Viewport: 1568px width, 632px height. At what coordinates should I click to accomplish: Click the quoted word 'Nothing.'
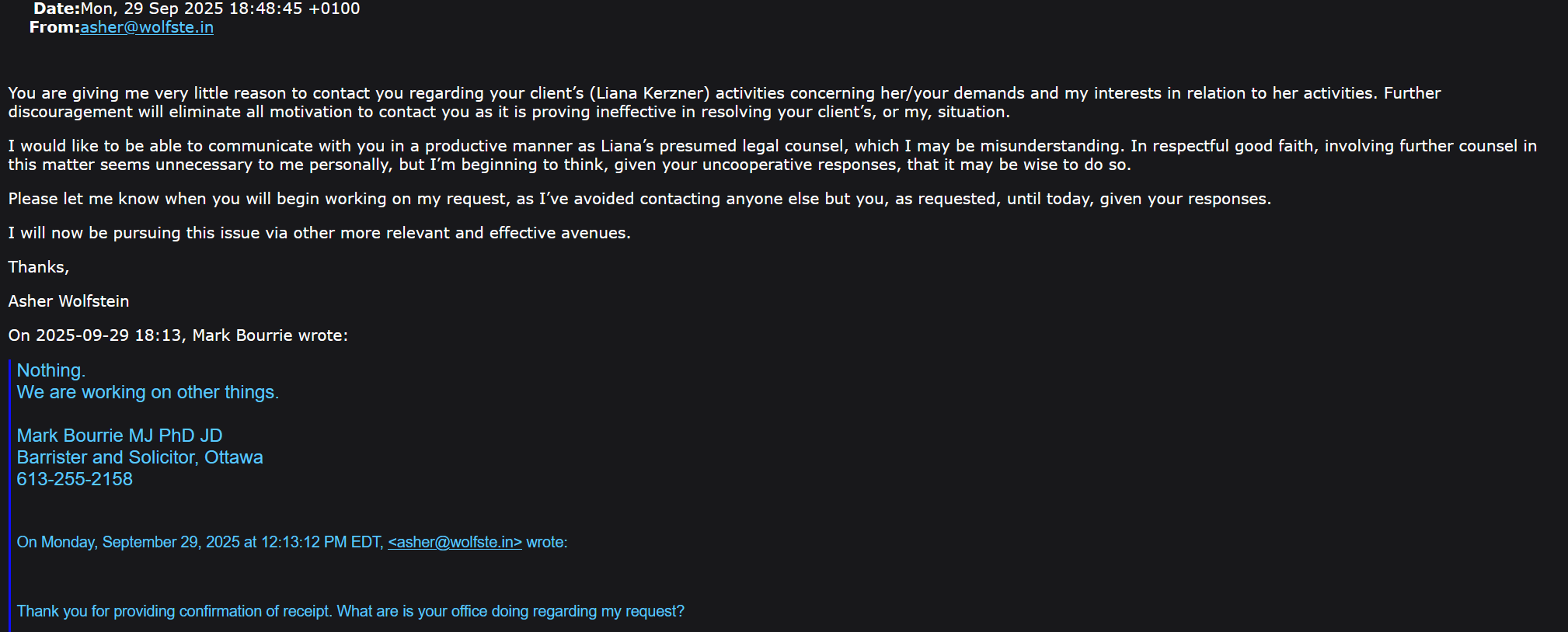51,370
